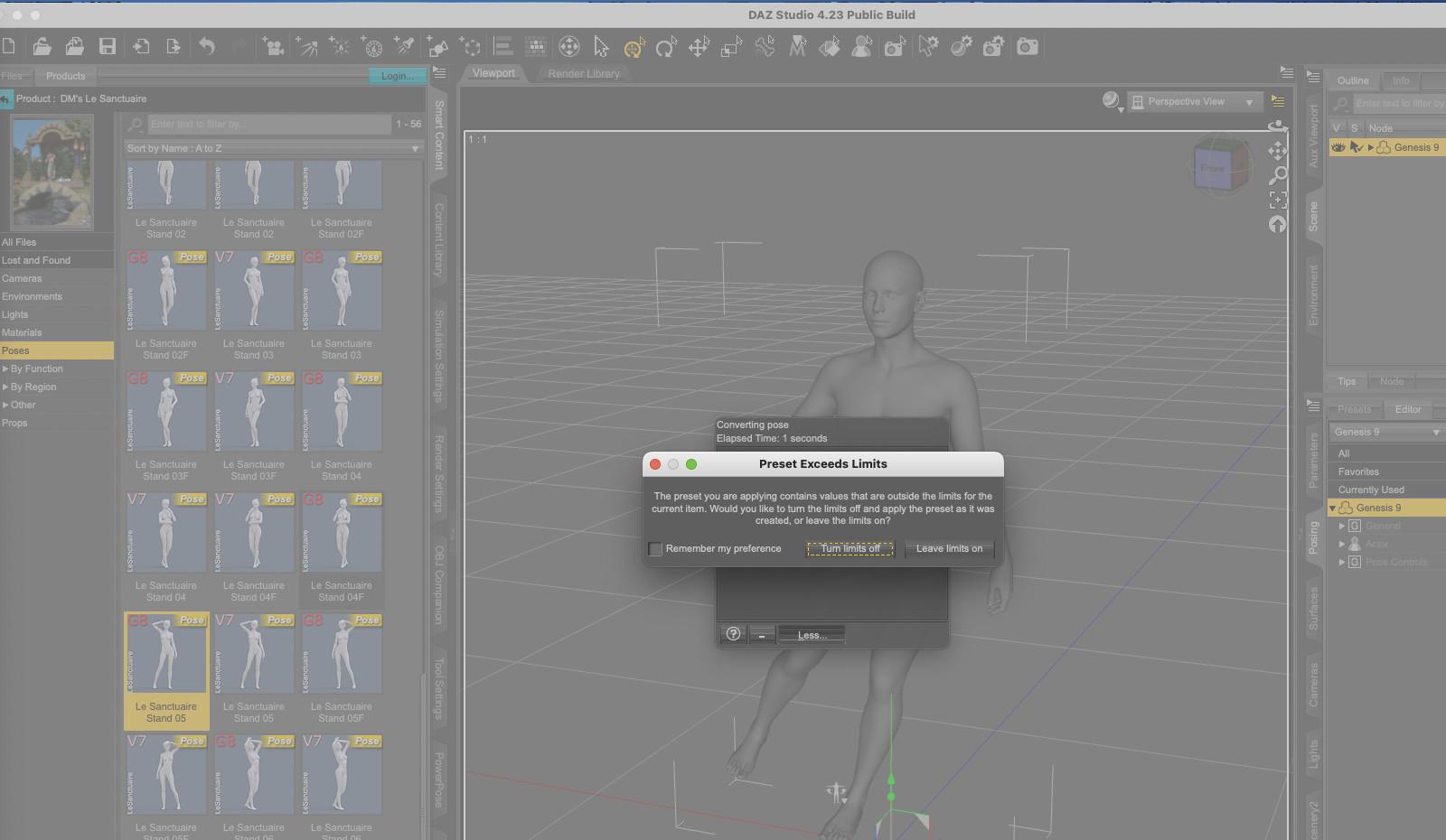Open a file with the folder icon
This screenshot has width=1446, height=840.
[x=42, y=46]
